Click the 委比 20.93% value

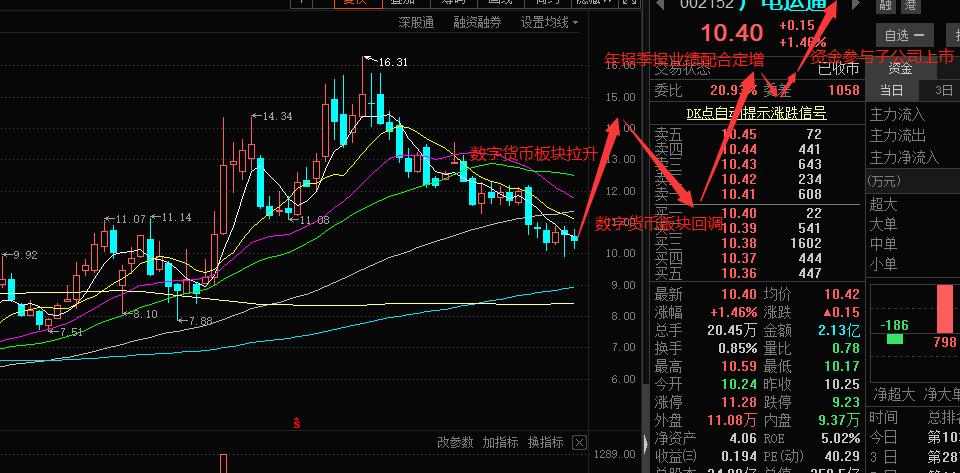(x=732, y=91)
